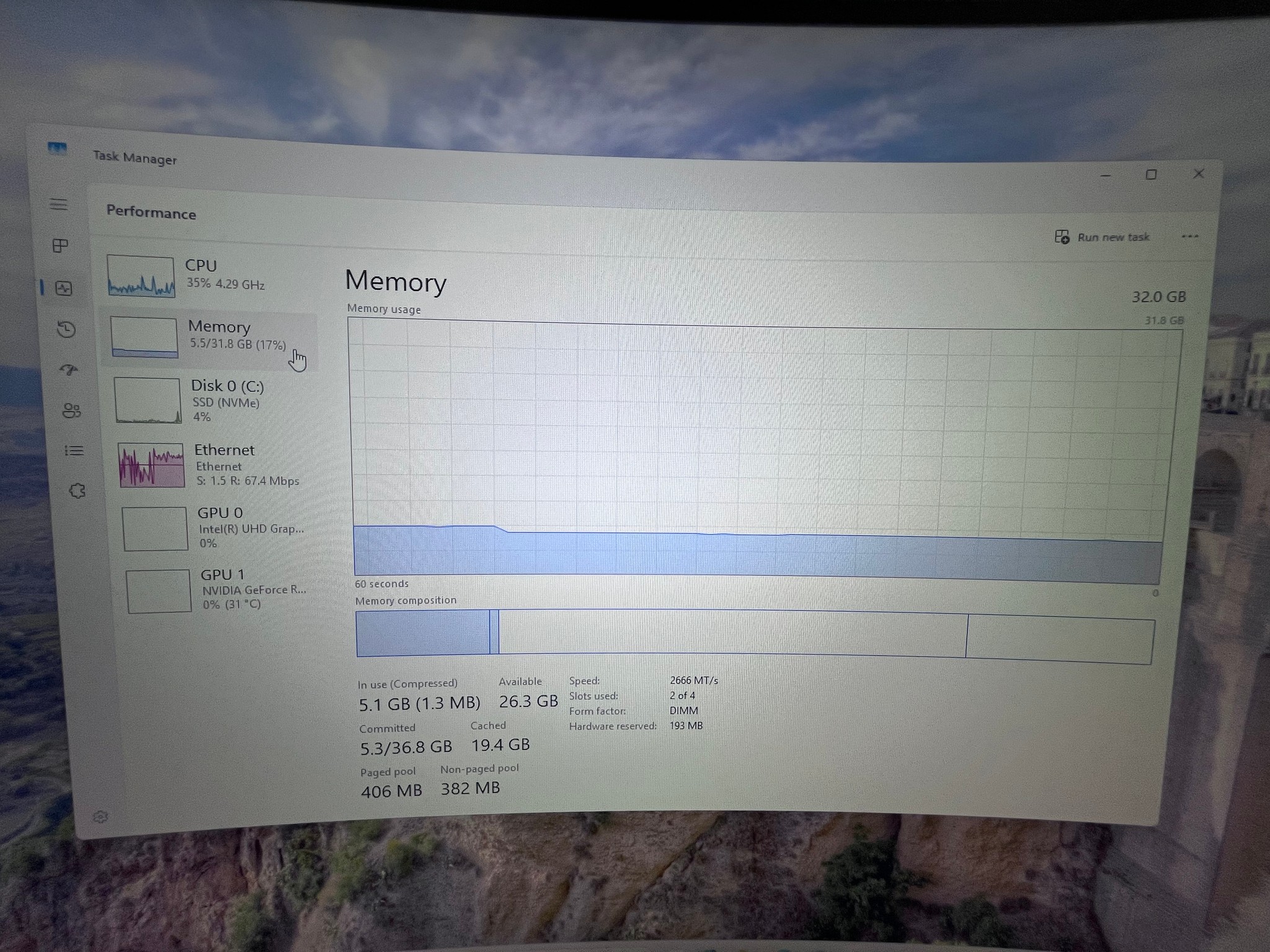Open the three-dot more options menu

coord(1189,236)
